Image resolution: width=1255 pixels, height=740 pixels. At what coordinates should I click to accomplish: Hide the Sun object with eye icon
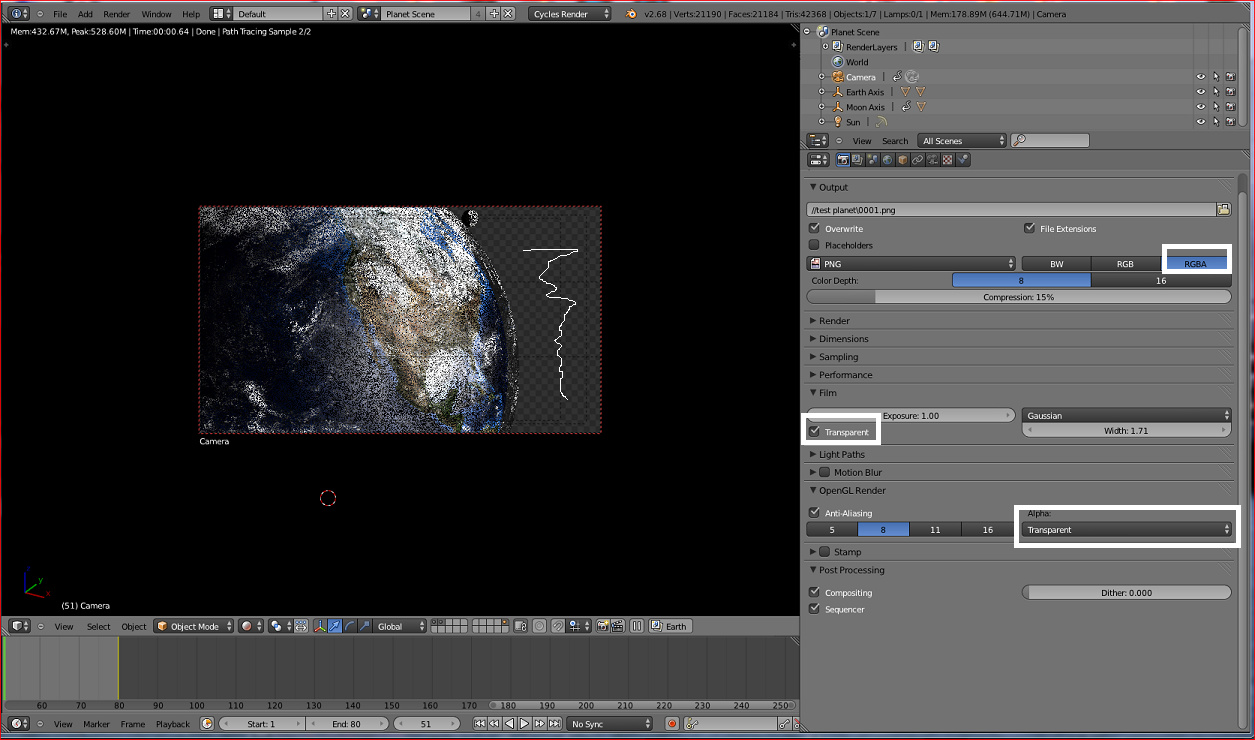tap(1200, 122)
